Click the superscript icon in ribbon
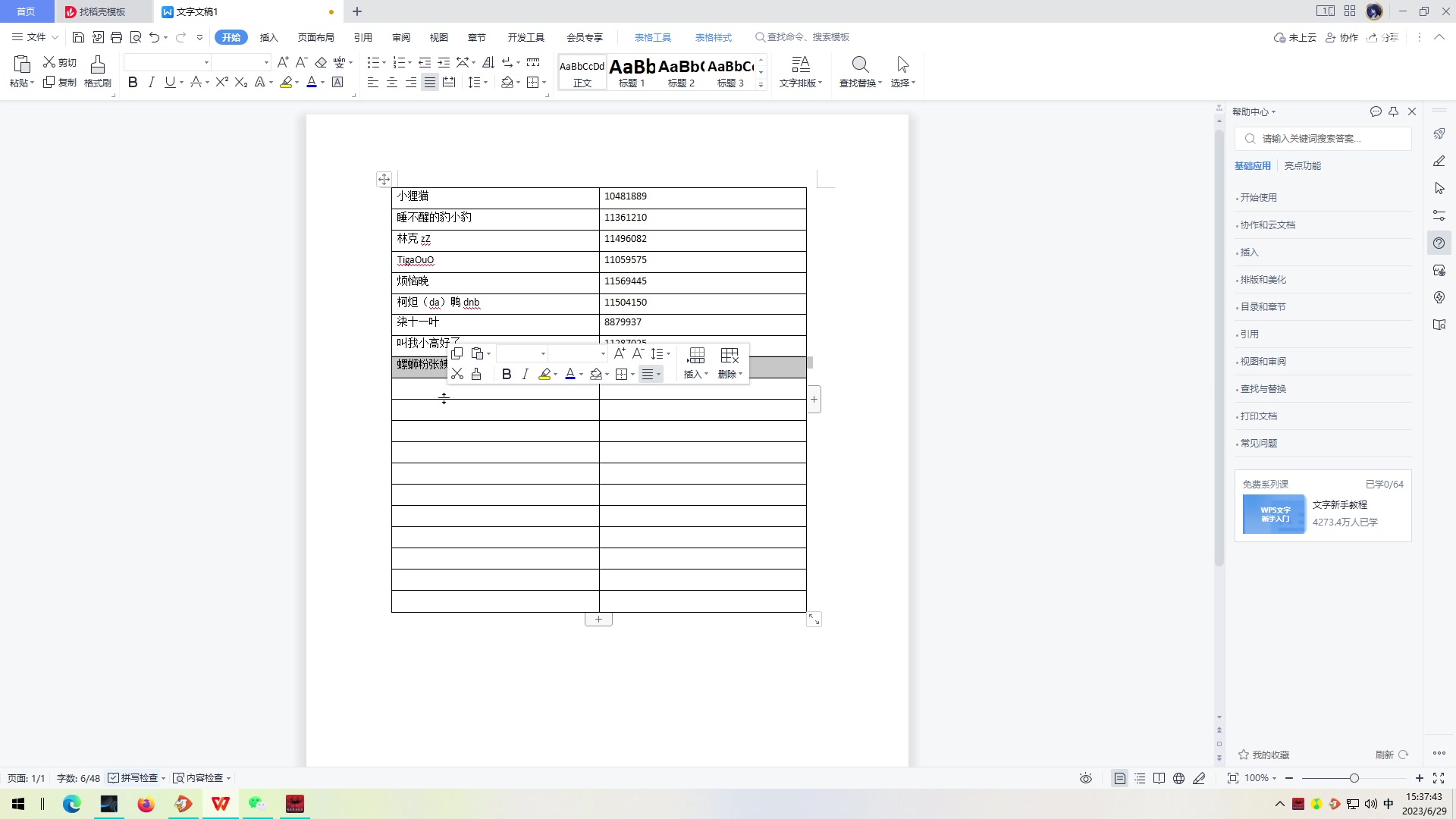Image resolution: width=1456 pixels, height=819 pixels. click(x=221, y=83)
